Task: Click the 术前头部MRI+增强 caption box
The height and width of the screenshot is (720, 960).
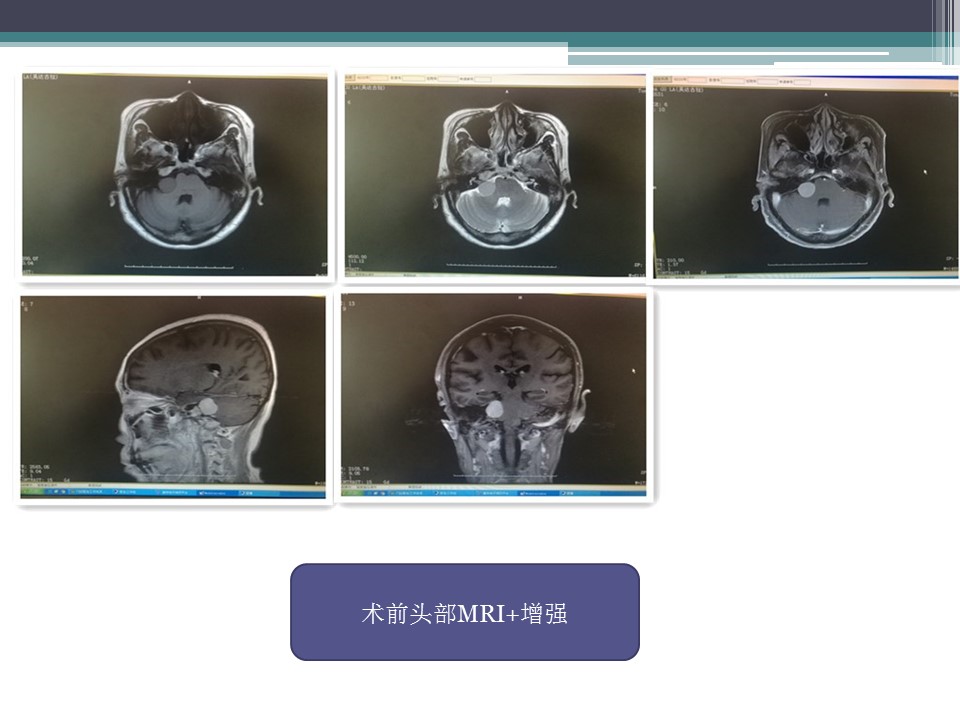Action: 464,612
